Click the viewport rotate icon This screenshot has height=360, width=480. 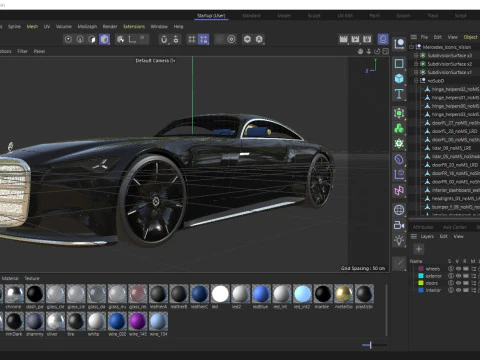(377, 51)
